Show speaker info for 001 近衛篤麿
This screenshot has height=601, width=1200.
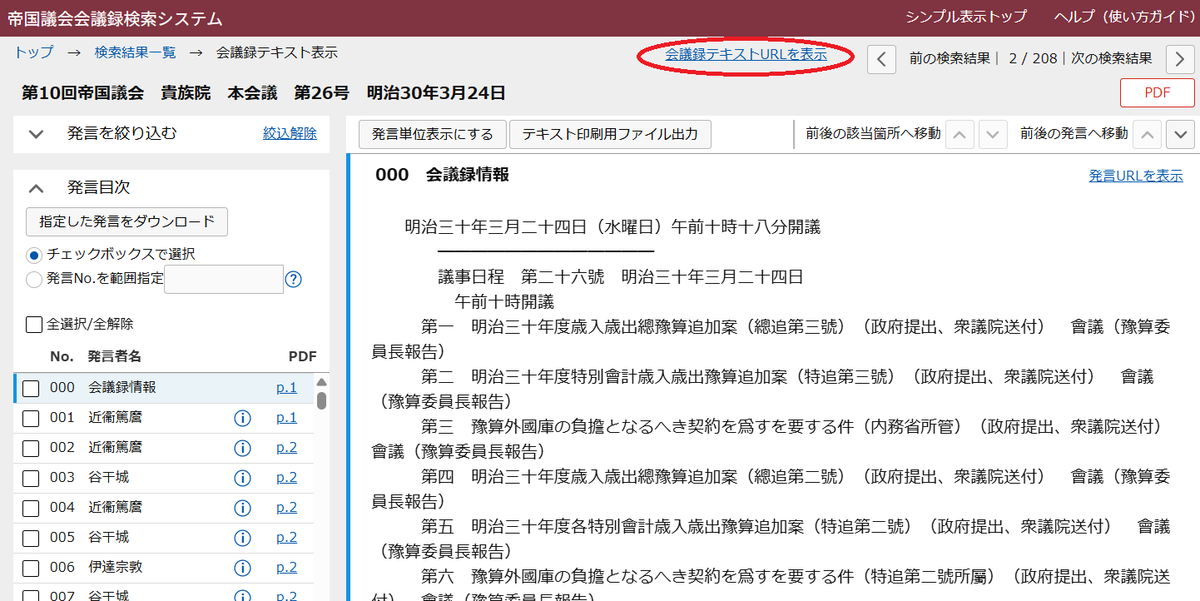tap(241, 417)
